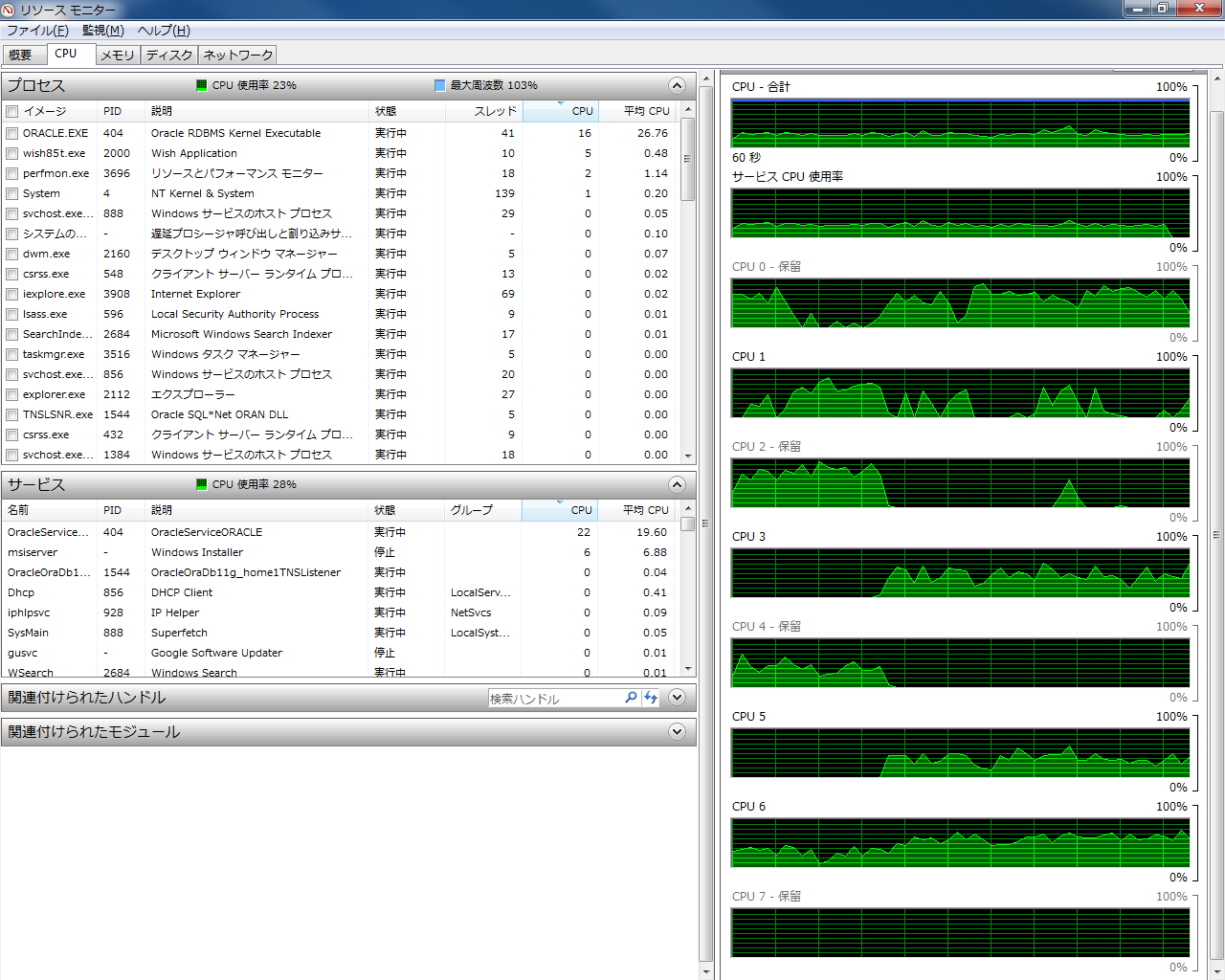Click the NetSvcs group cell
1225x980 pixels.
(471, 612)
